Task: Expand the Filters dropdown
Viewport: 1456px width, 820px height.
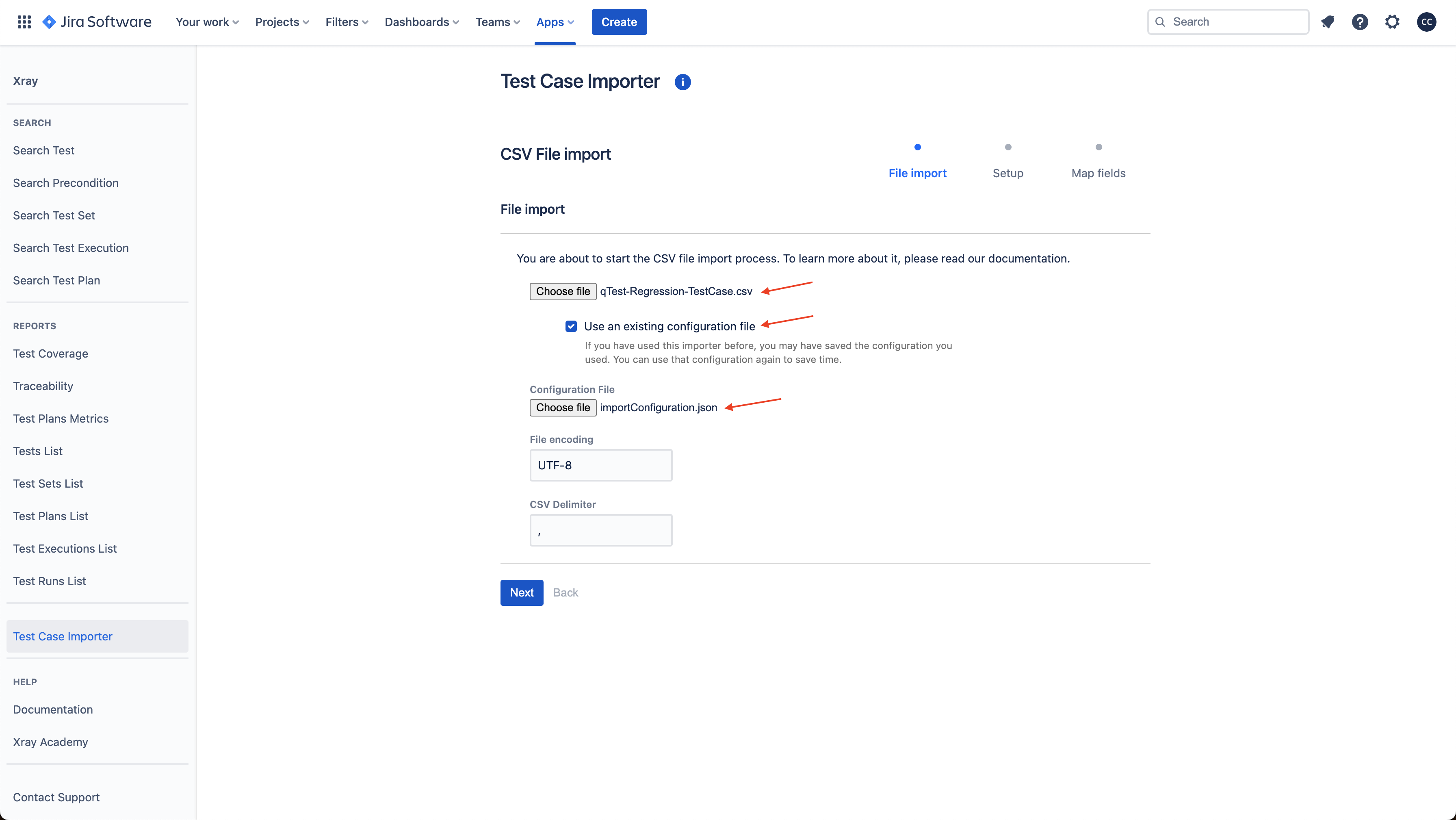Action: tap(347, 22)
